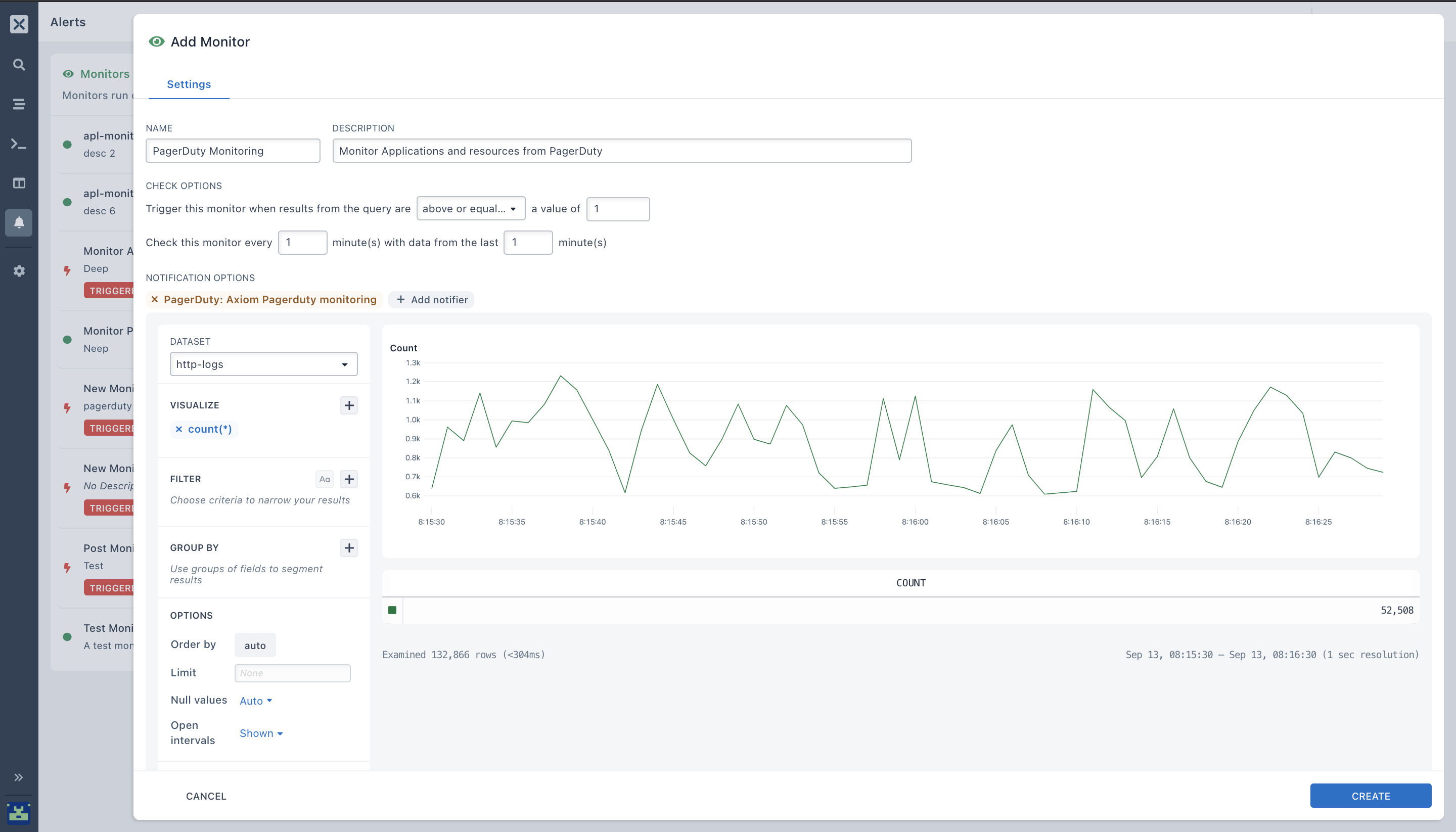
Task: Click the Add notifier button
Action: 431,299
